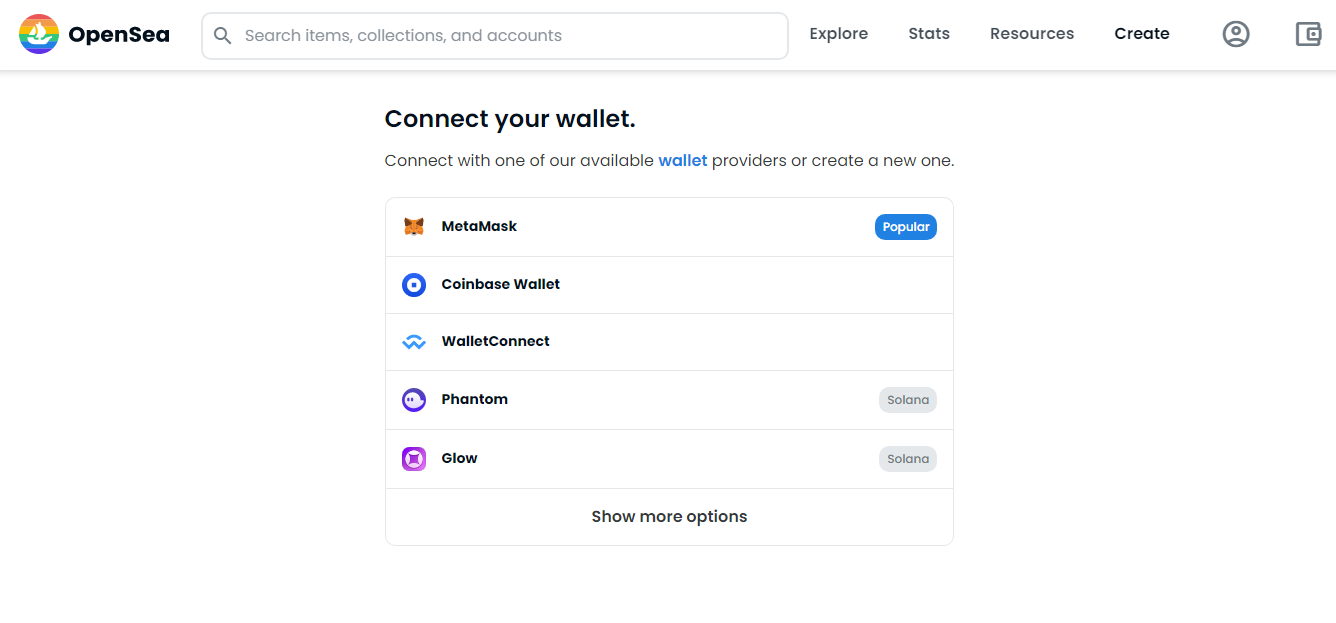Click the search magnifier icon
Viewport: 1336px width, 623px height.
click(x=223, y=36)
